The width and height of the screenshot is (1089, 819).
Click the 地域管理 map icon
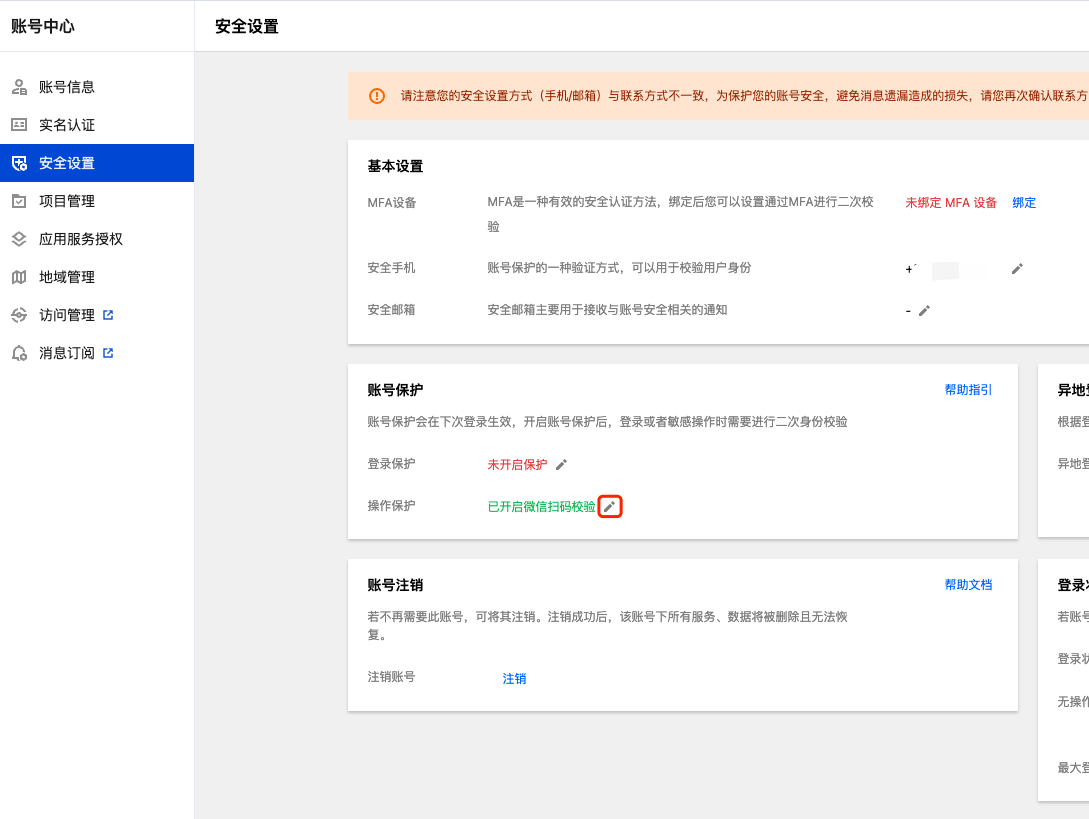click(x=19, y=277)
